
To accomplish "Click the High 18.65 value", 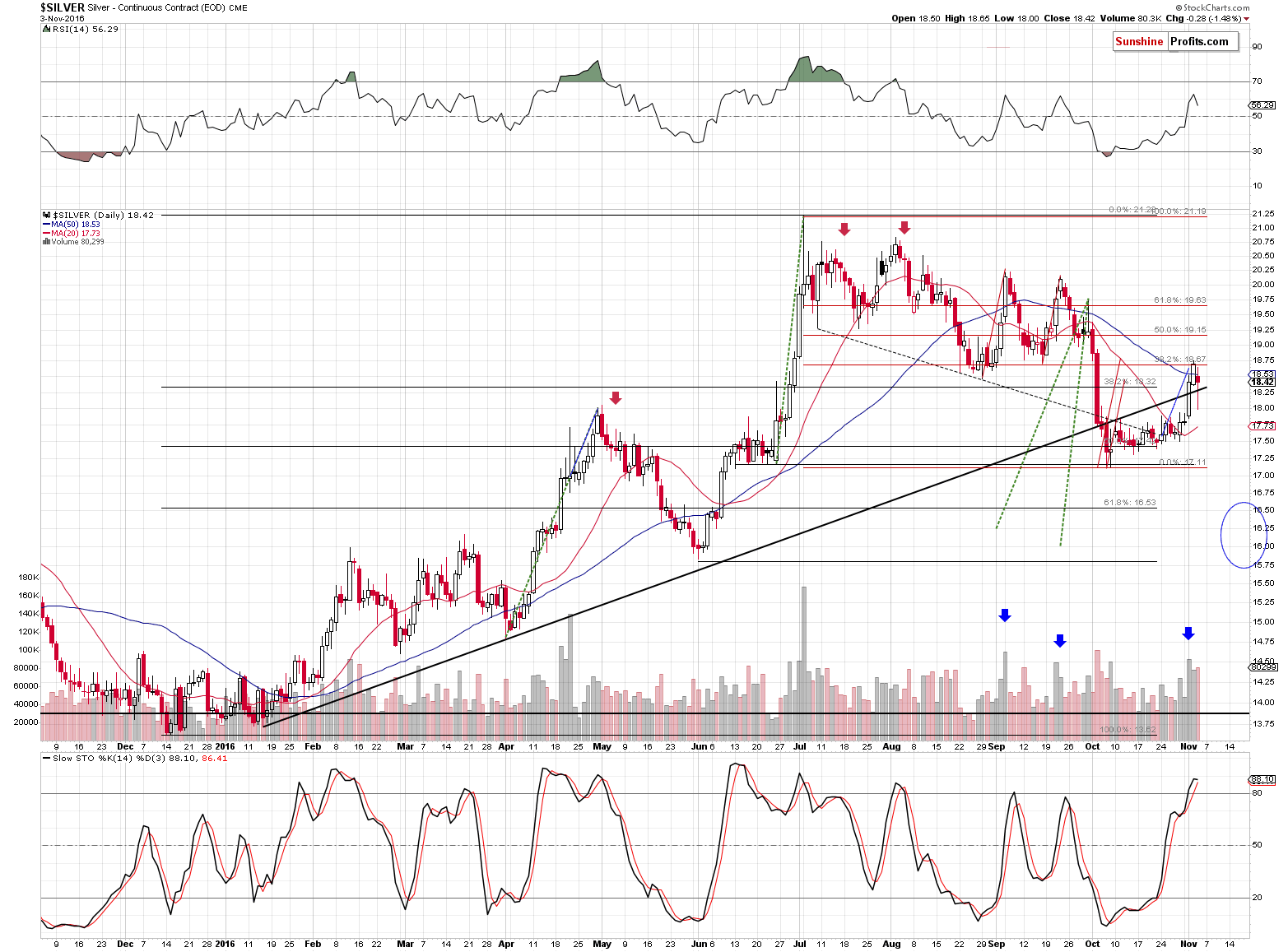I will pos(965,18).
